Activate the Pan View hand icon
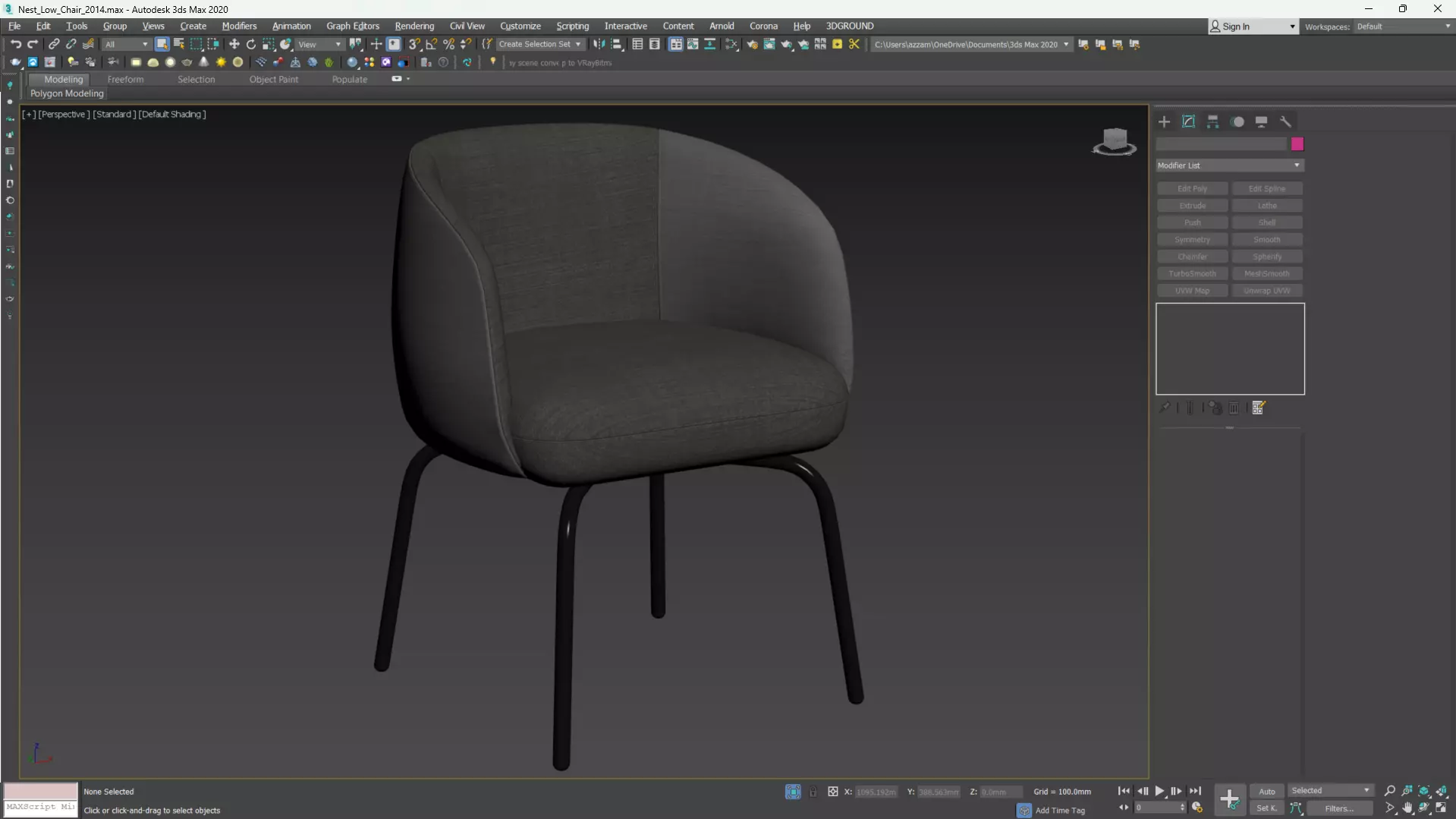This screenshot has height=819, width=1456. click(1407, 808)
